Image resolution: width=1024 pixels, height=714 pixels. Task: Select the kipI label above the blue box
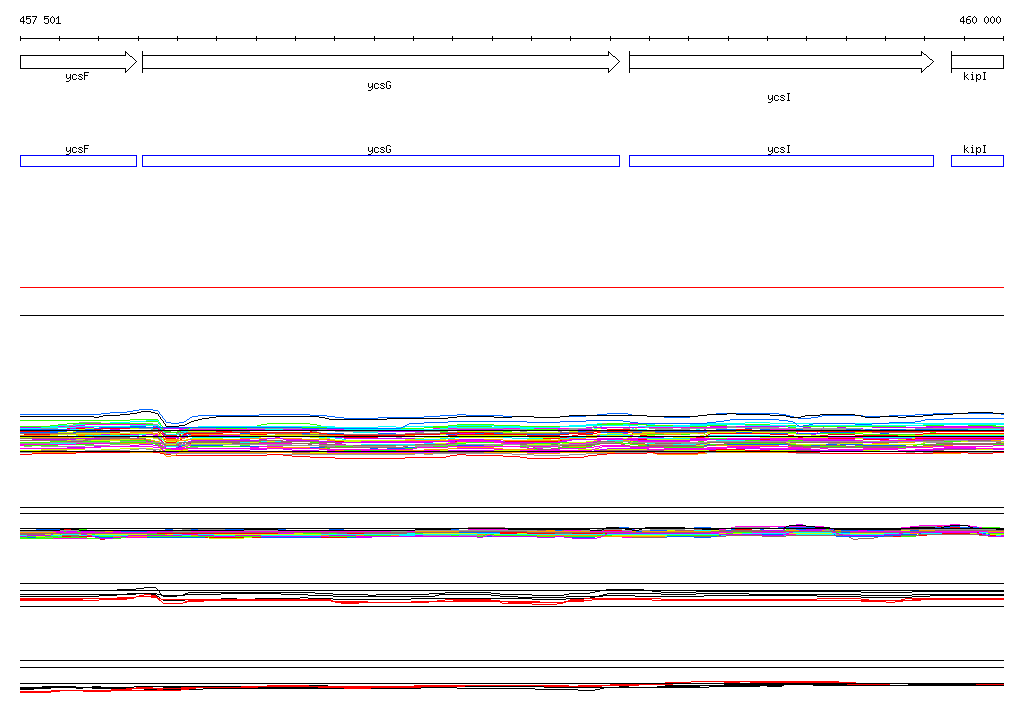coord(975,149)
